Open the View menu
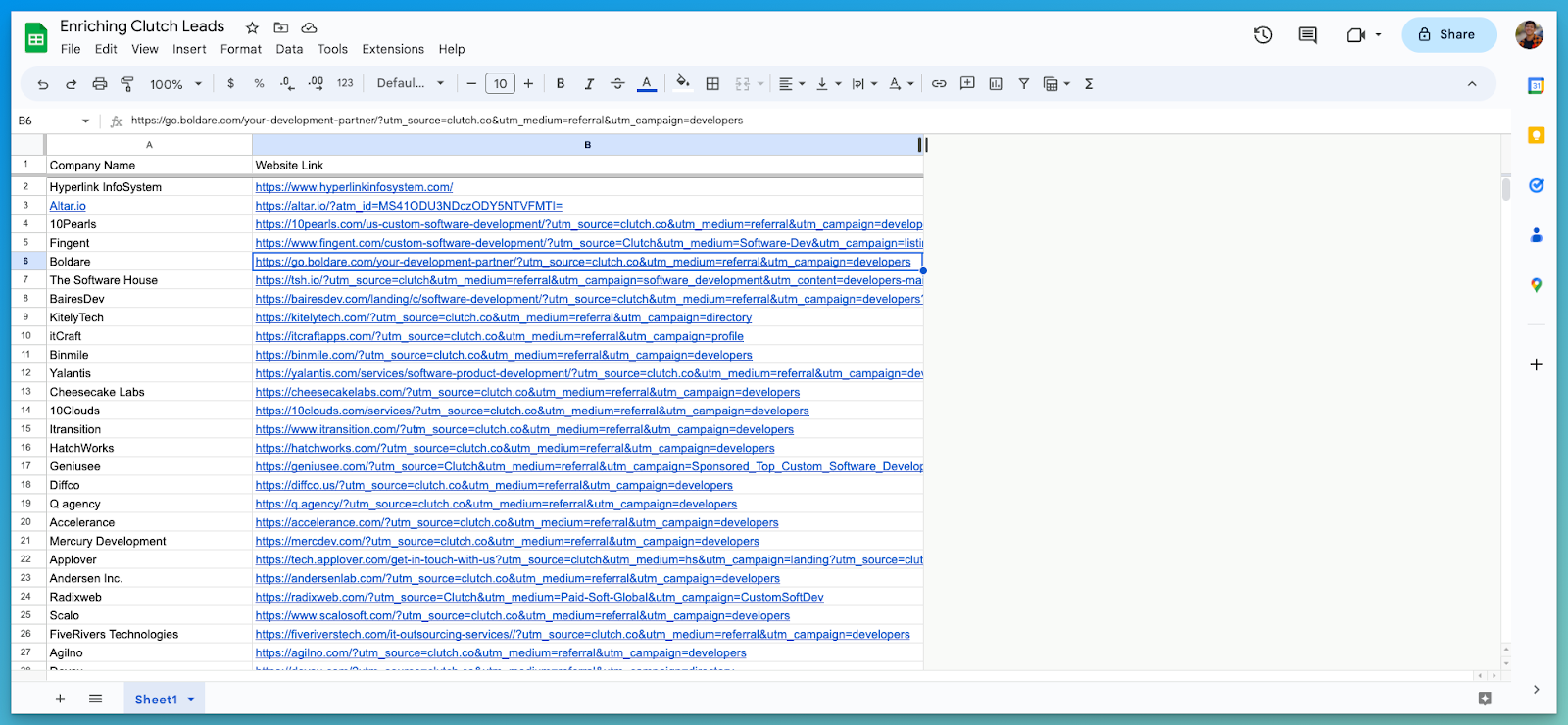This screenshot has height=725, width=1568. coord(145,49)
